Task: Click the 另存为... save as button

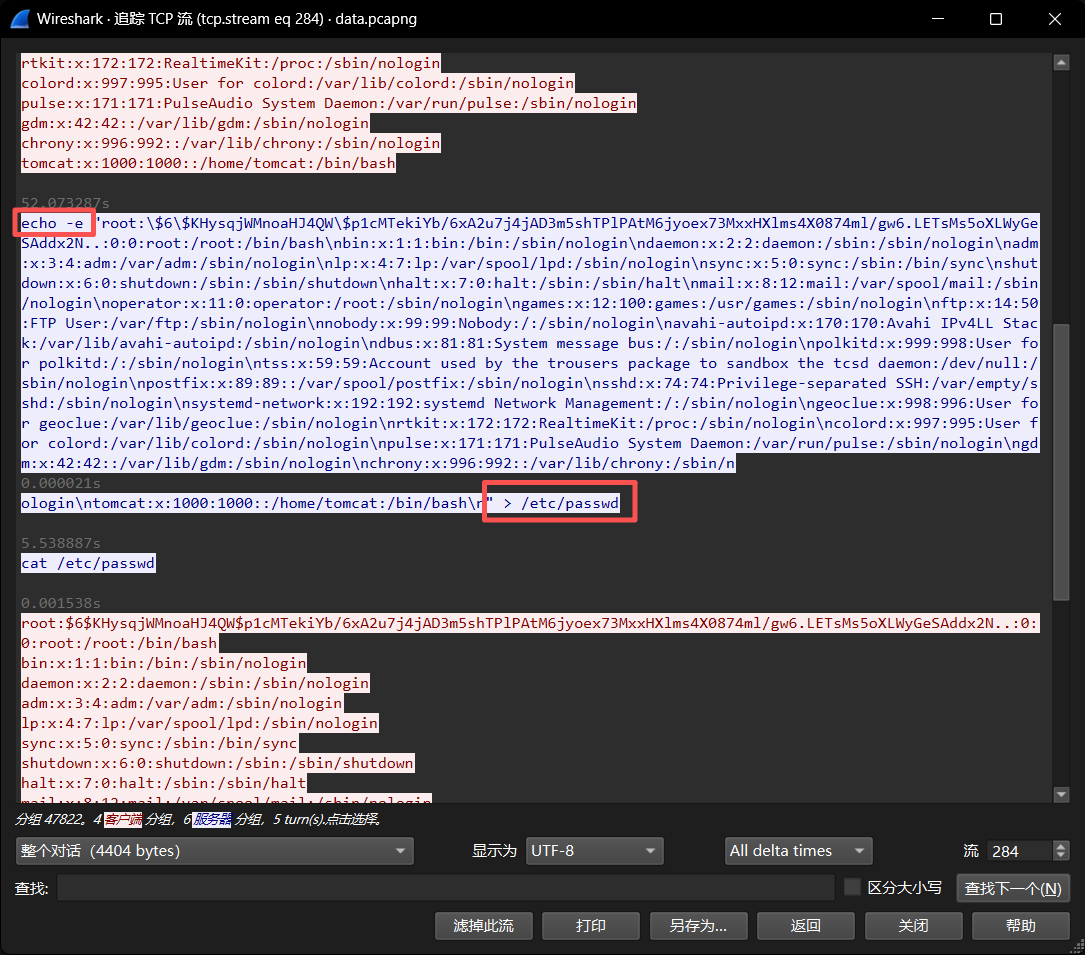Action: 698,926
